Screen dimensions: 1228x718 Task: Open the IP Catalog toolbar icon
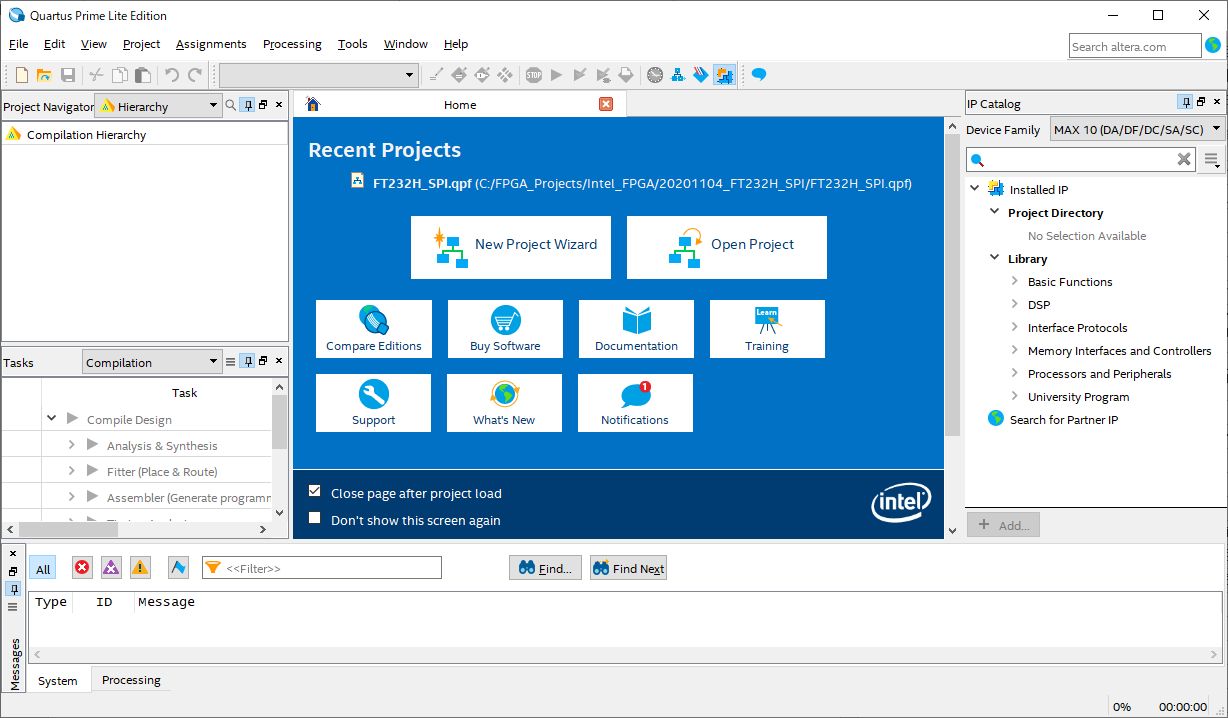pyautogui.click(x=724, y=75)
